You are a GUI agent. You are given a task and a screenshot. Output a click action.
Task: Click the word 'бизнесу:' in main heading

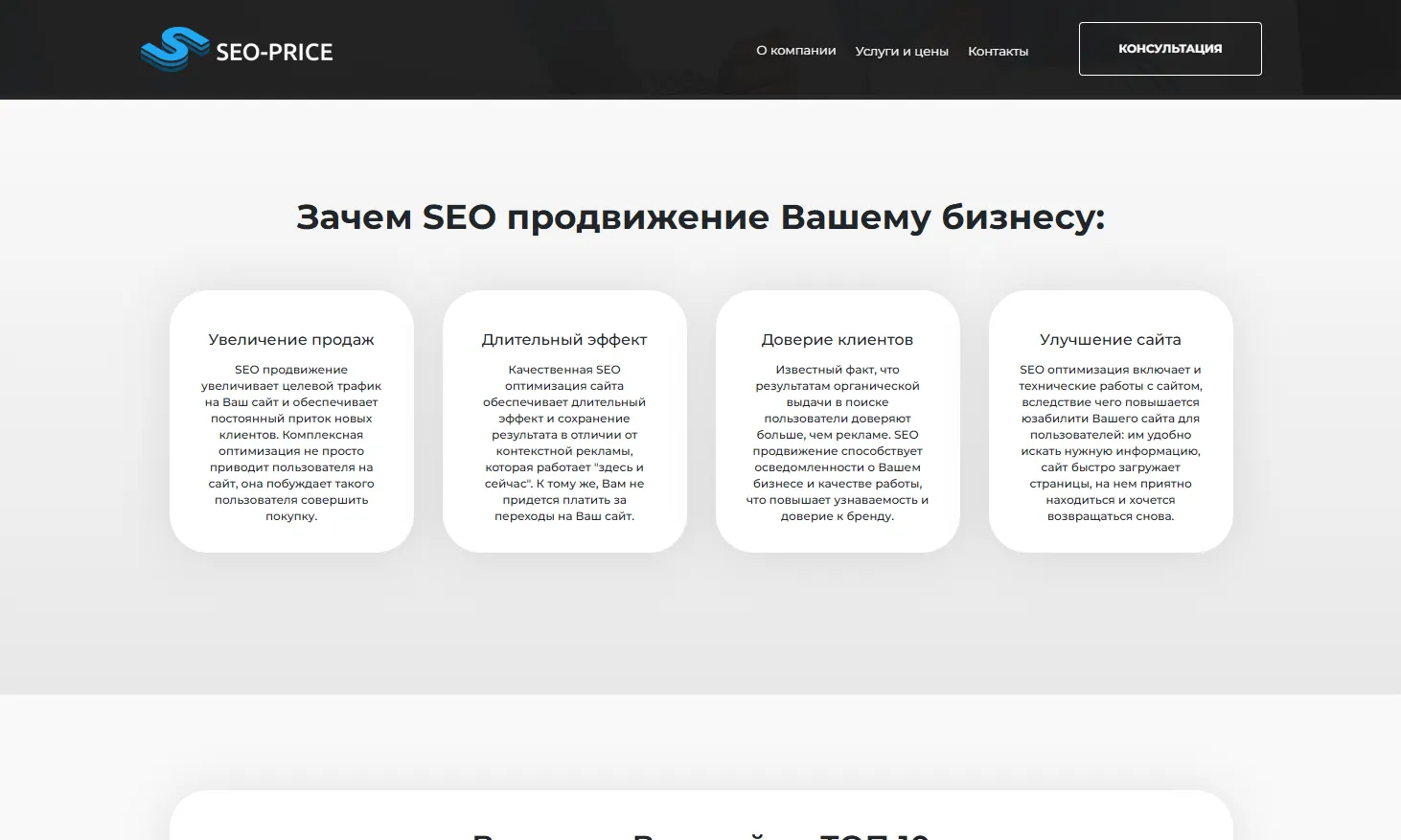click(x=1022, y=217)
